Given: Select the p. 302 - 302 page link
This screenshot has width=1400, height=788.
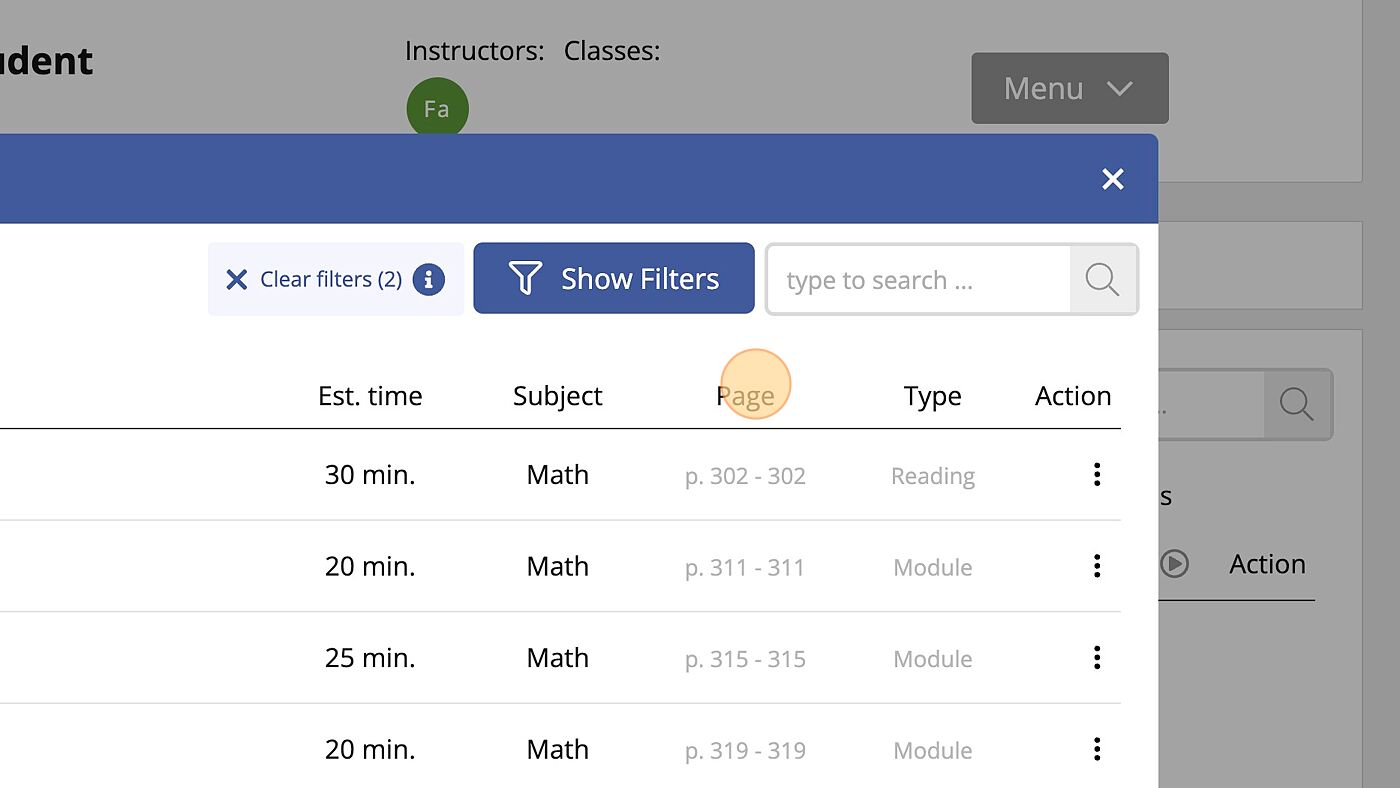Looking at the screenshot, I should (745, 476).
